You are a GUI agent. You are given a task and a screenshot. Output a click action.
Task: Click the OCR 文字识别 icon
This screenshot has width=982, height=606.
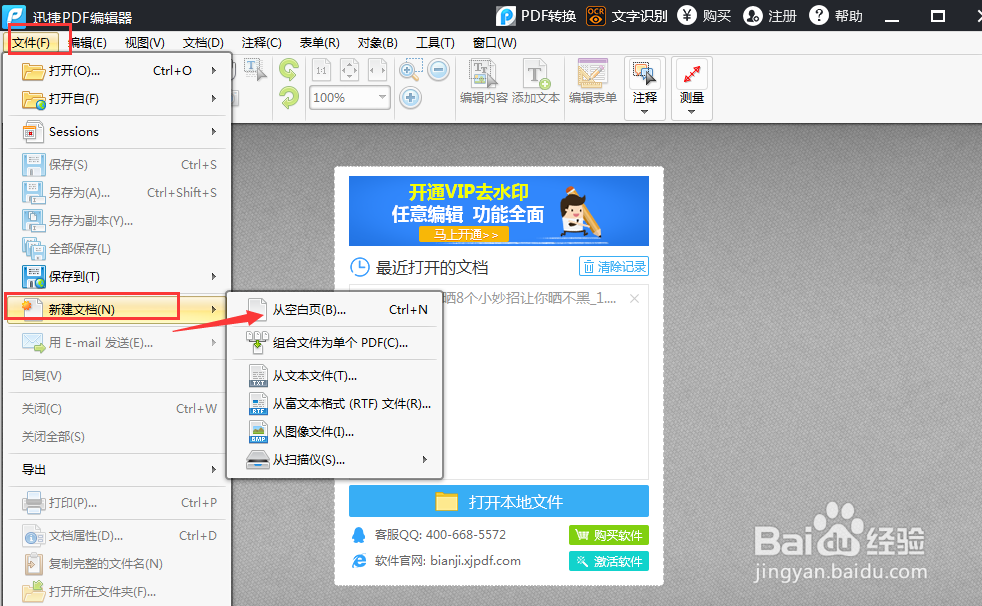click(x=596, y=16)
